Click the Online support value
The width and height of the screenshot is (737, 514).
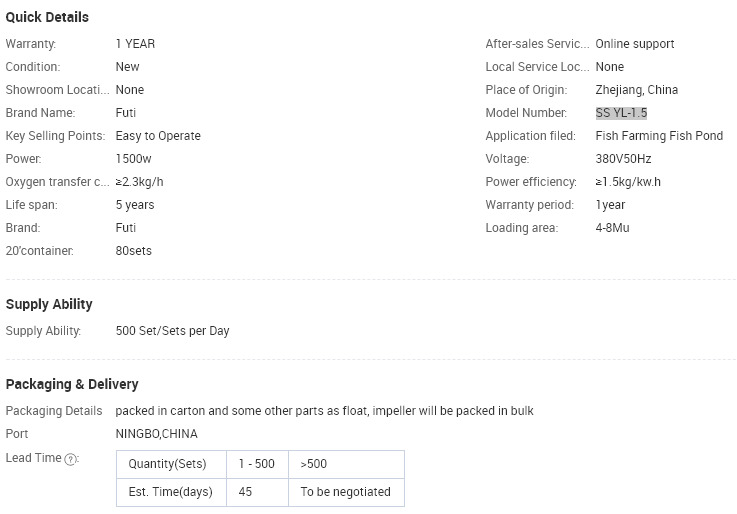pos(635,44)
